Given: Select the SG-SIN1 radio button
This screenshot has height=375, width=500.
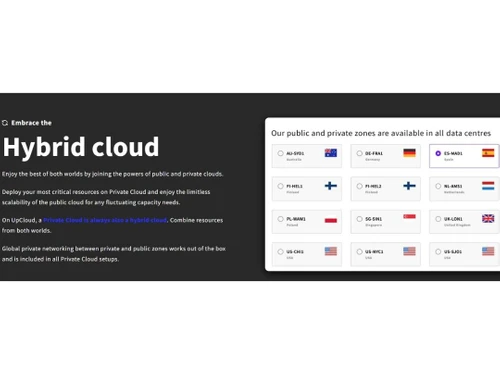Looking at the screenshot, I should 359,219.
